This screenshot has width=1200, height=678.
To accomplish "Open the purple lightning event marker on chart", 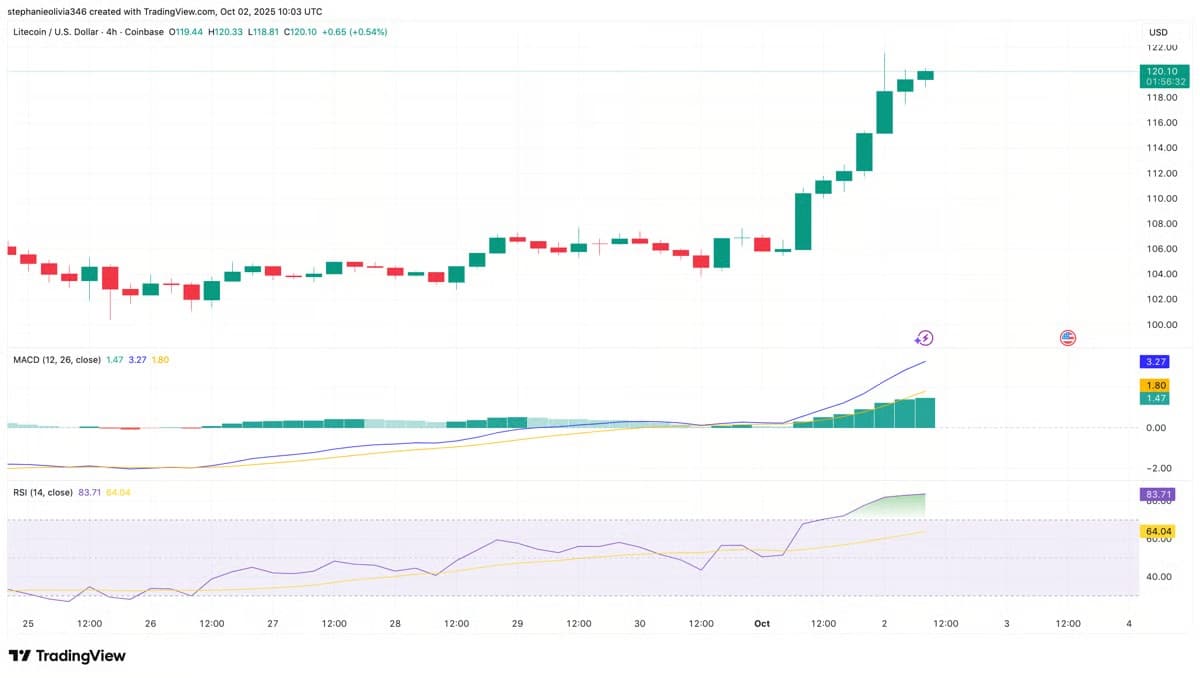I will point(923,338).
